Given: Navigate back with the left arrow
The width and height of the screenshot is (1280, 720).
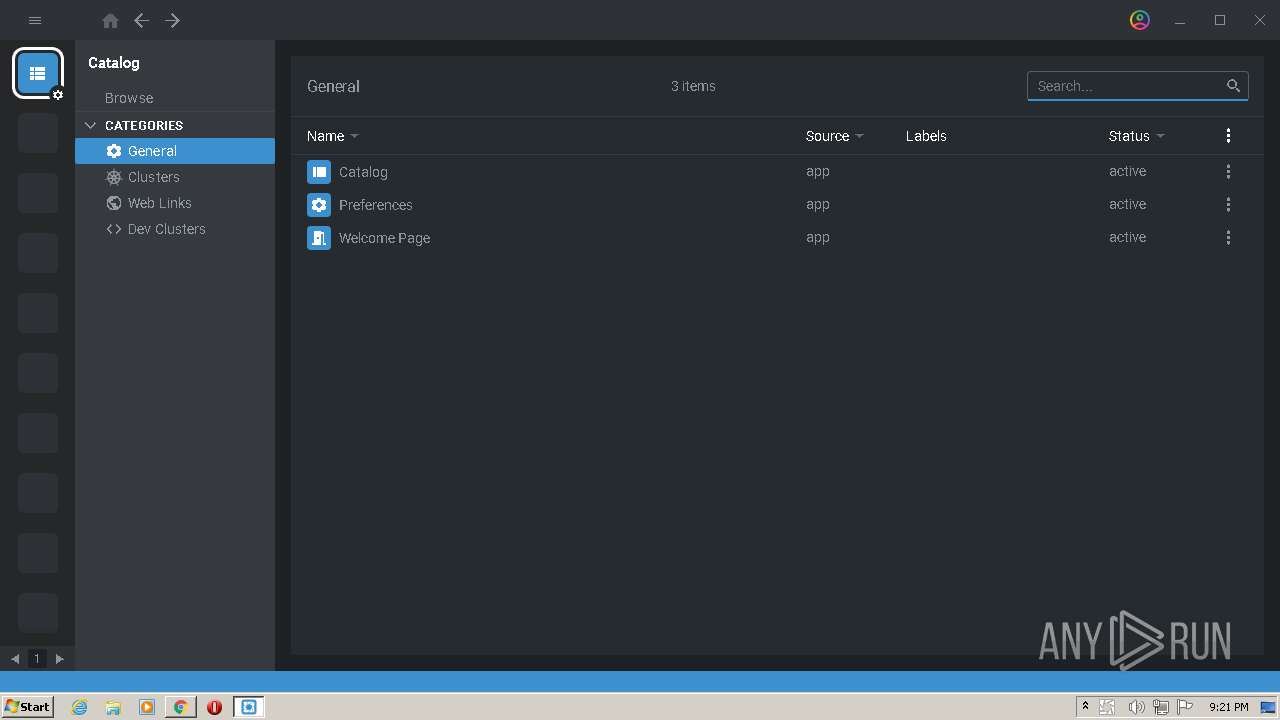Looking at the screenshot, I should (142, 20).
